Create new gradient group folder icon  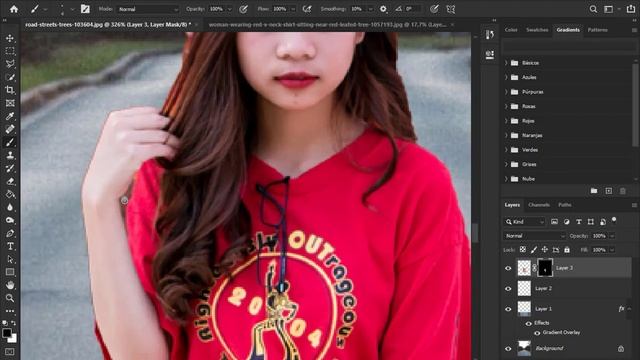coord(594,191)
